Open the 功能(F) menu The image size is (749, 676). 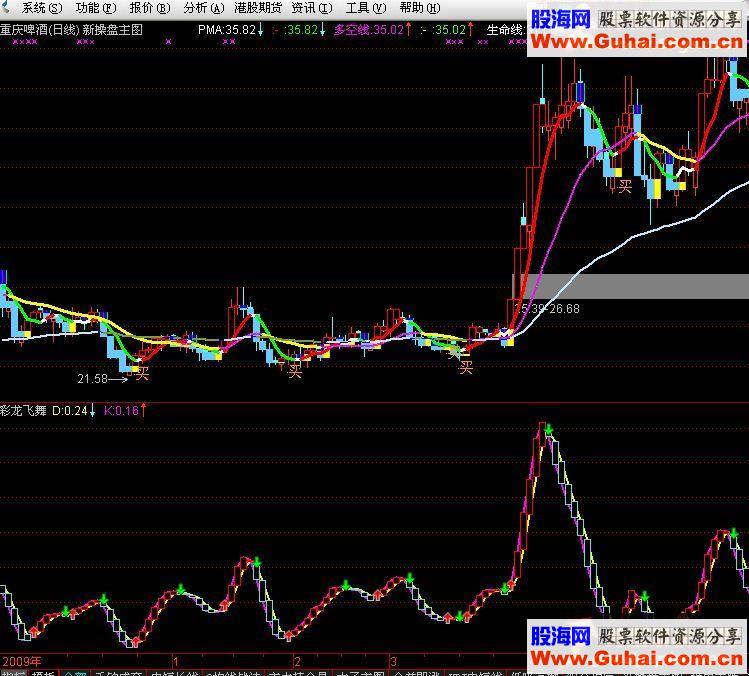point(96,8)
